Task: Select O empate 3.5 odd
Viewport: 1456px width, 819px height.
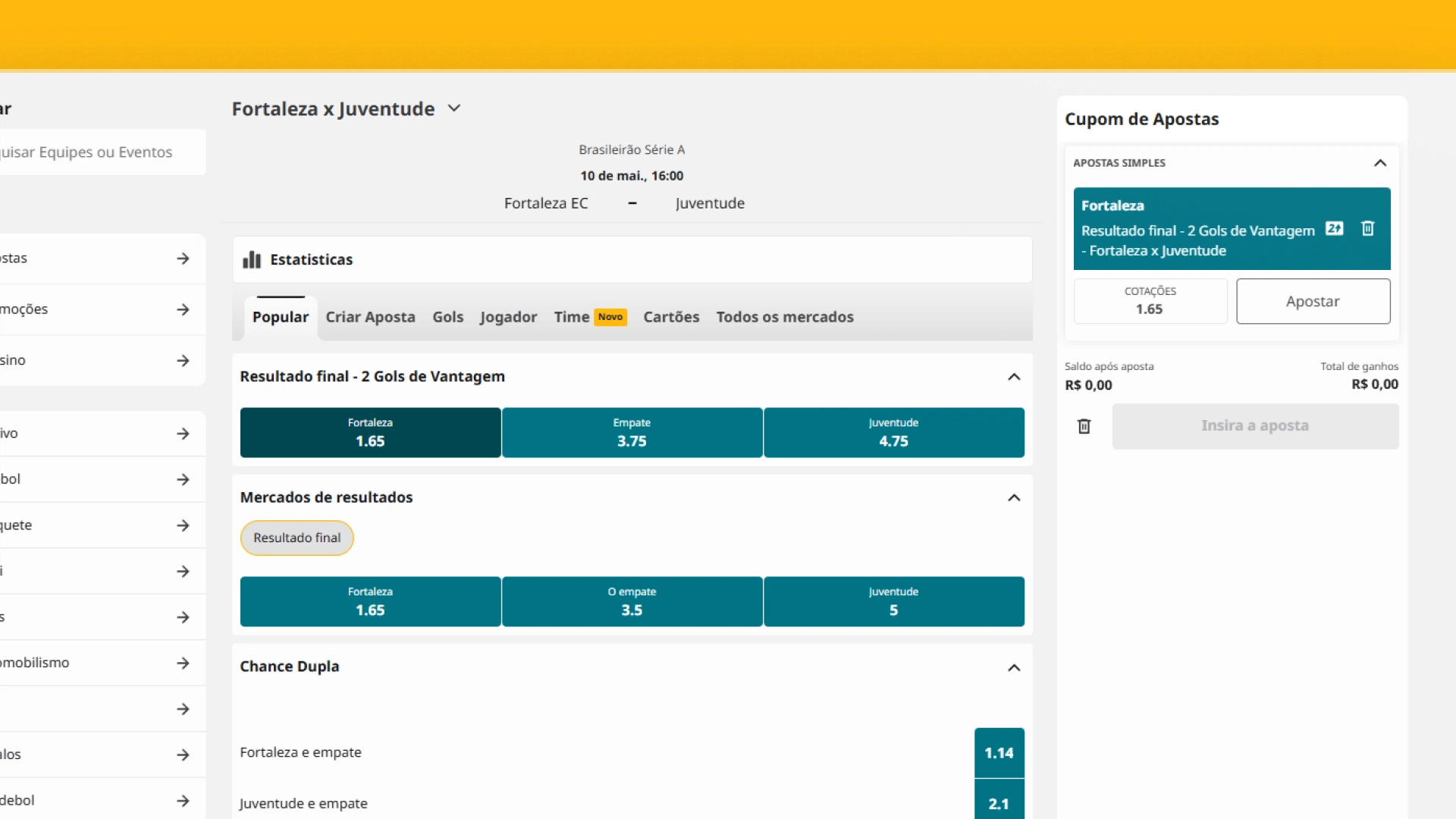Action: coord(632,602)
